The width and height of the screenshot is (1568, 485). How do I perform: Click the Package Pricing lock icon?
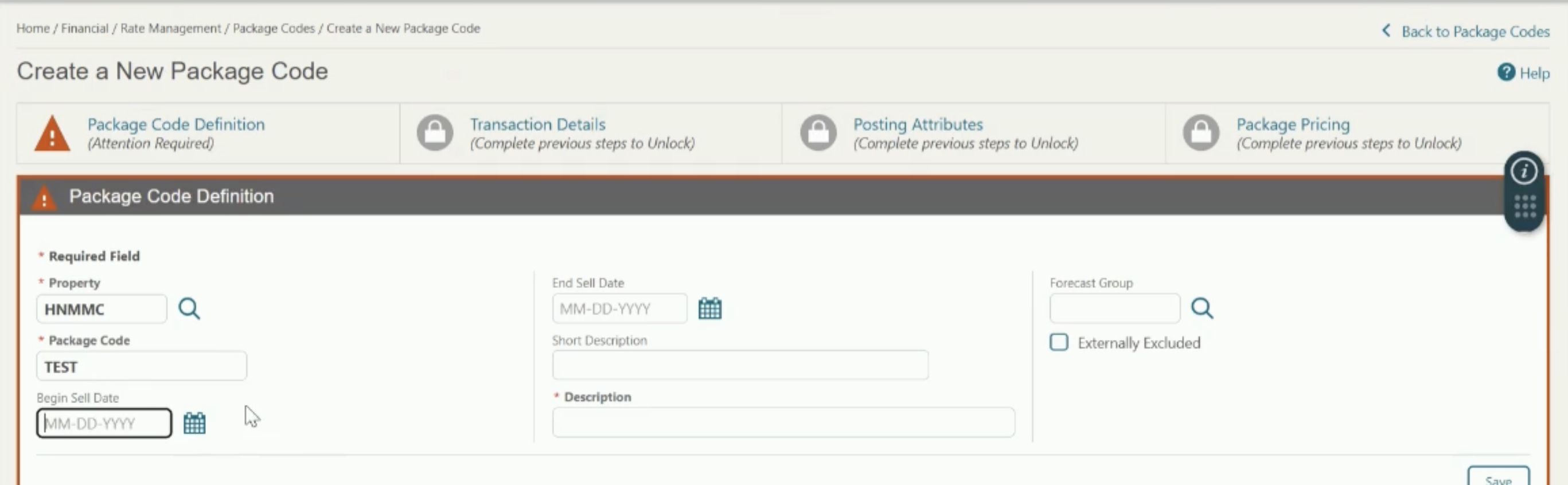1200,132
